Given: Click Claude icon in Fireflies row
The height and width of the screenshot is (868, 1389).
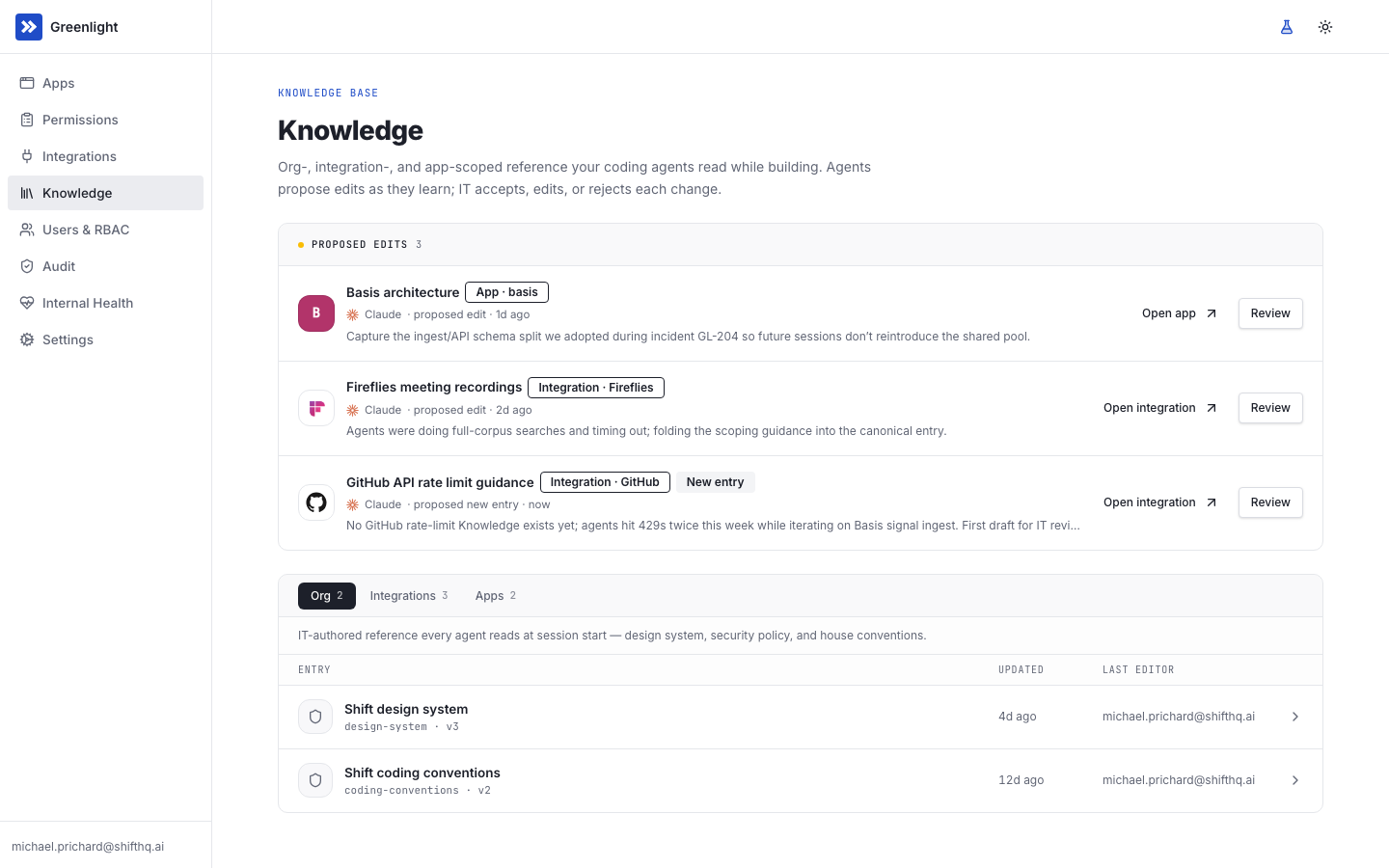Looking at the screenshot, I should point(353,410).
